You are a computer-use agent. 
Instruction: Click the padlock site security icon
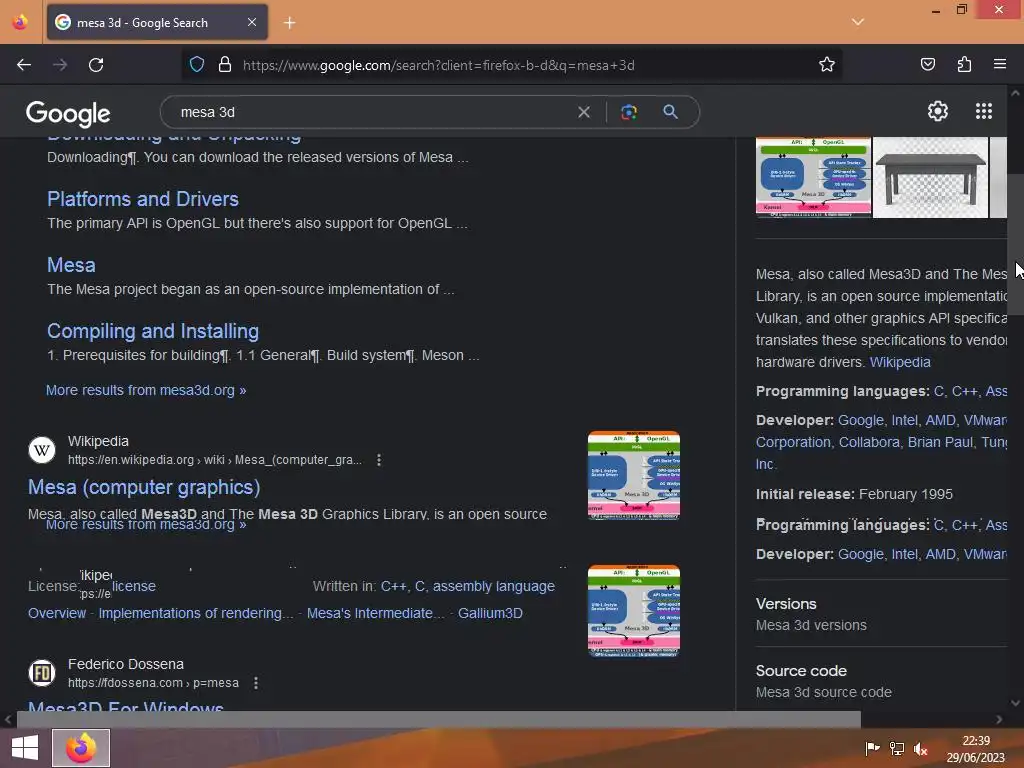pos(225,65)
